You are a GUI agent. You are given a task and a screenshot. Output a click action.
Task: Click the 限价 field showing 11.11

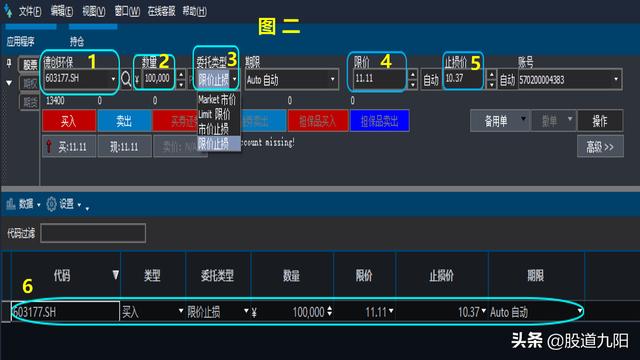(381, 78)
